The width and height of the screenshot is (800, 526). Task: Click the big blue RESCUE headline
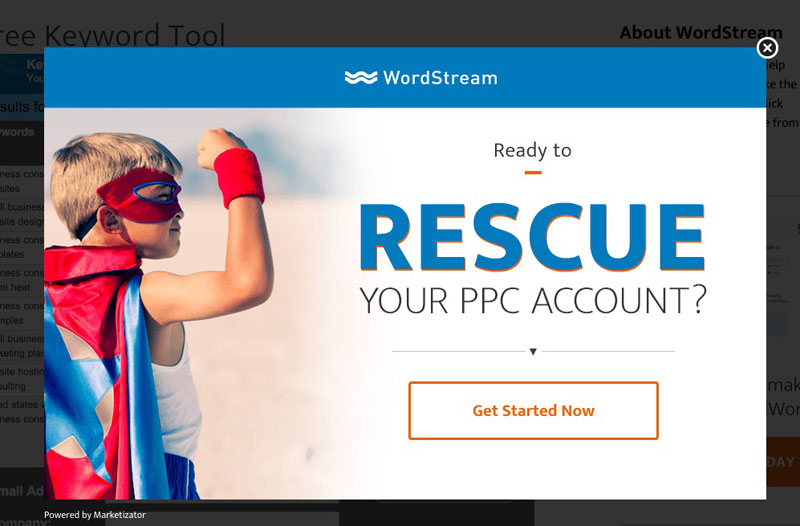point(532,237)
